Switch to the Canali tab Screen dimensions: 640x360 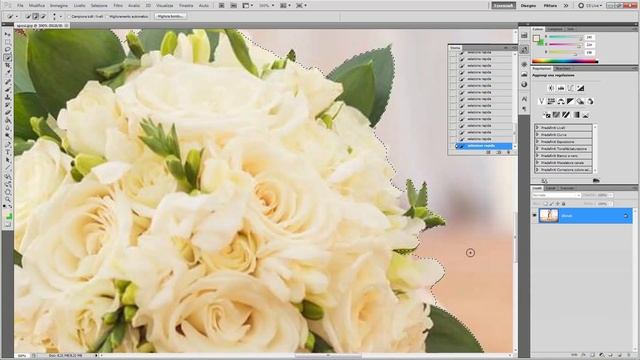pyautogui.click(x=551, y=188)
